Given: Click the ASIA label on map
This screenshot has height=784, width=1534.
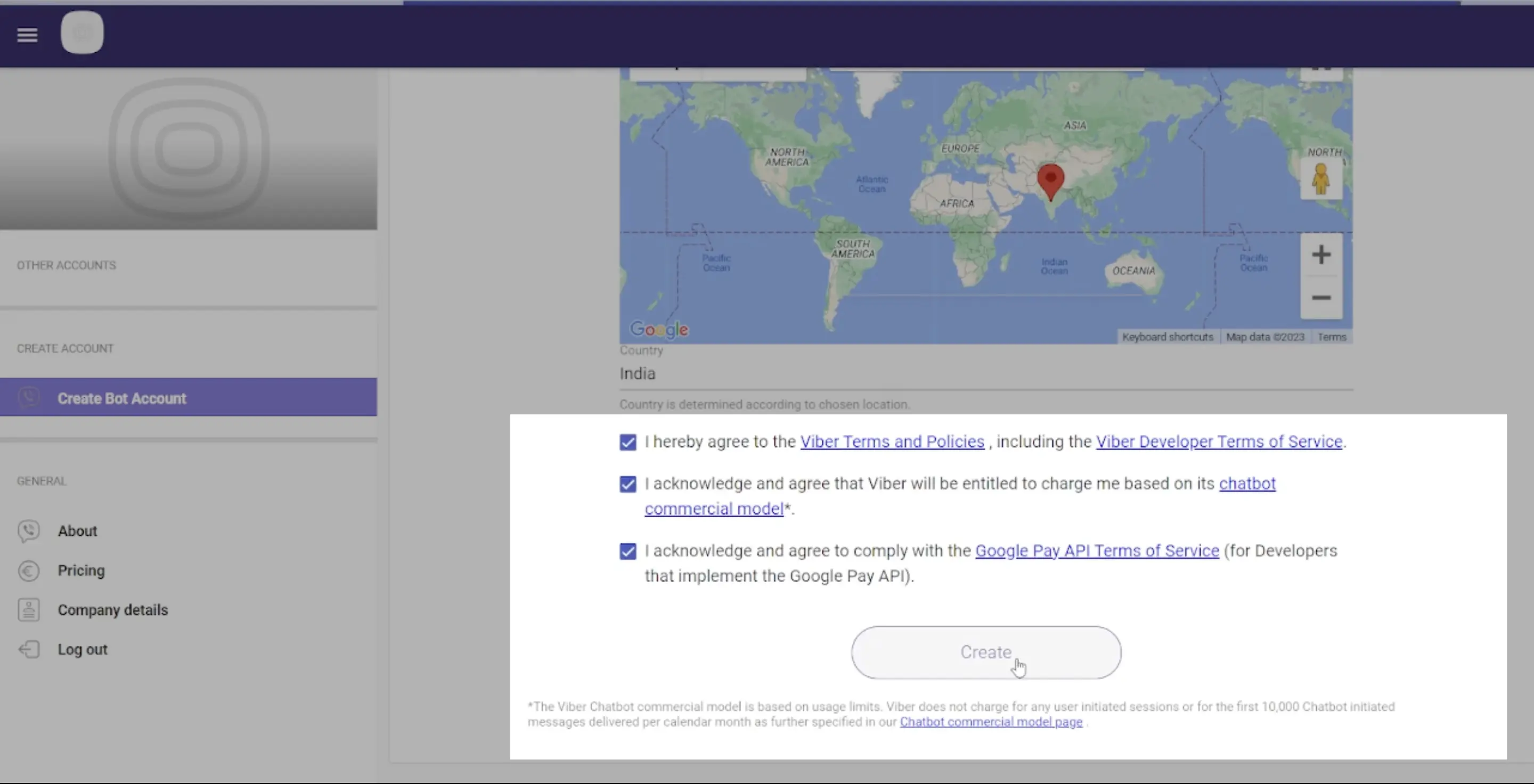Looking at the screenshot, I should [1075, 126].
